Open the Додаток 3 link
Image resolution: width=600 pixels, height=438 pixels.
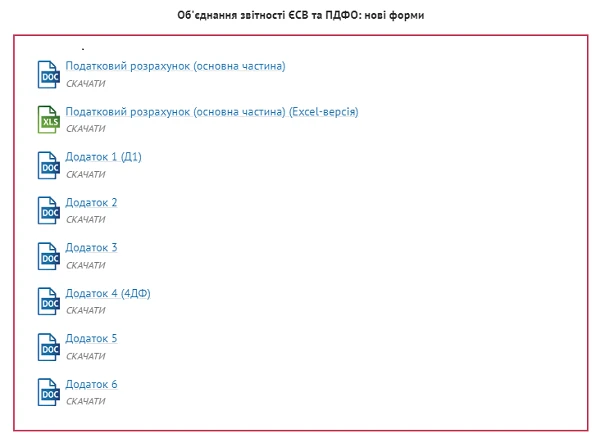(91, 248)
